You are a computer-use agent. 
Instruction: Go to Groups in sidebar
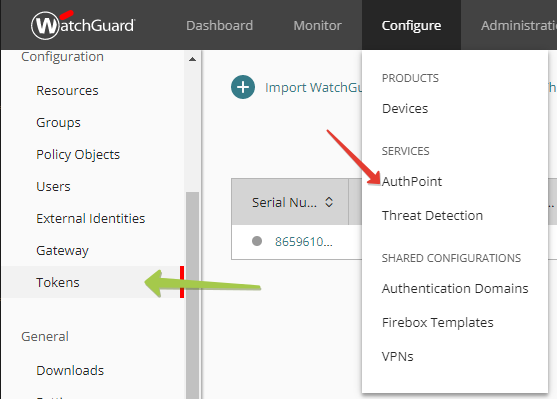tap(58, 123)
